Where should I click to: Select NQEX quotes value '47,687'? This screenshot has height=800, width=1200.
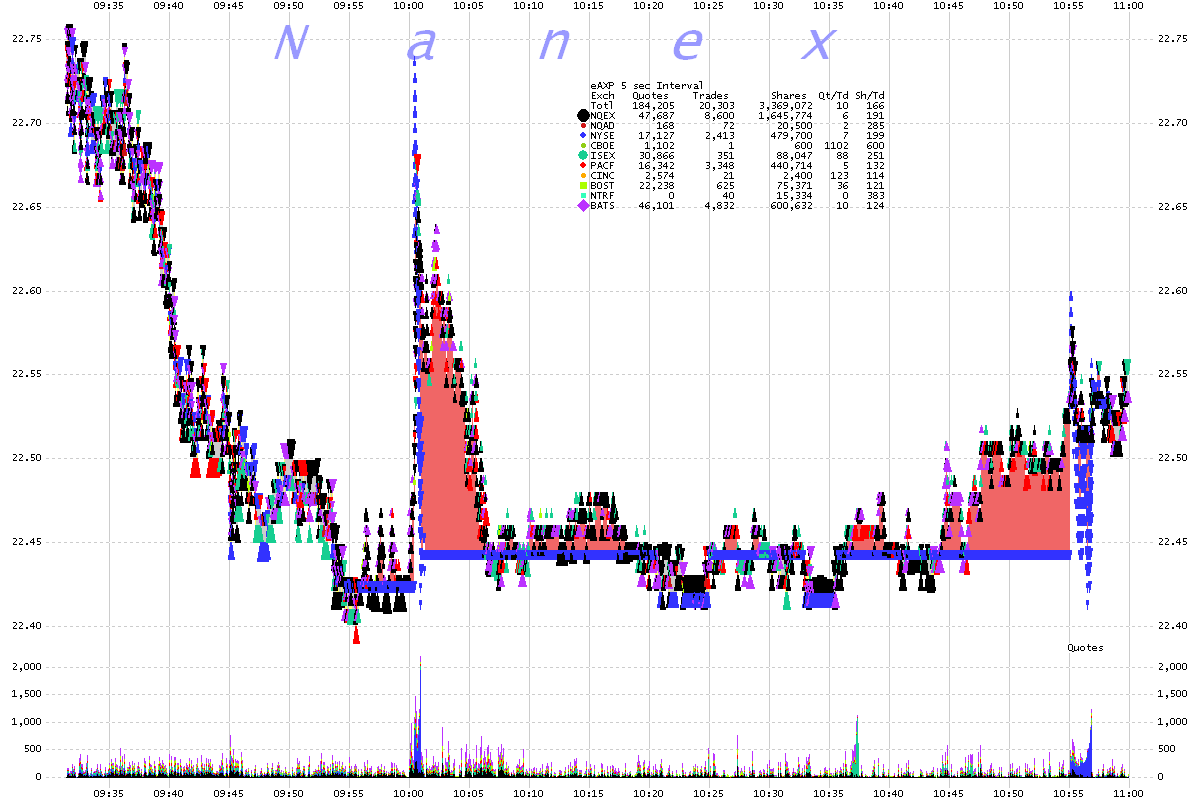[x=656, y=115]
